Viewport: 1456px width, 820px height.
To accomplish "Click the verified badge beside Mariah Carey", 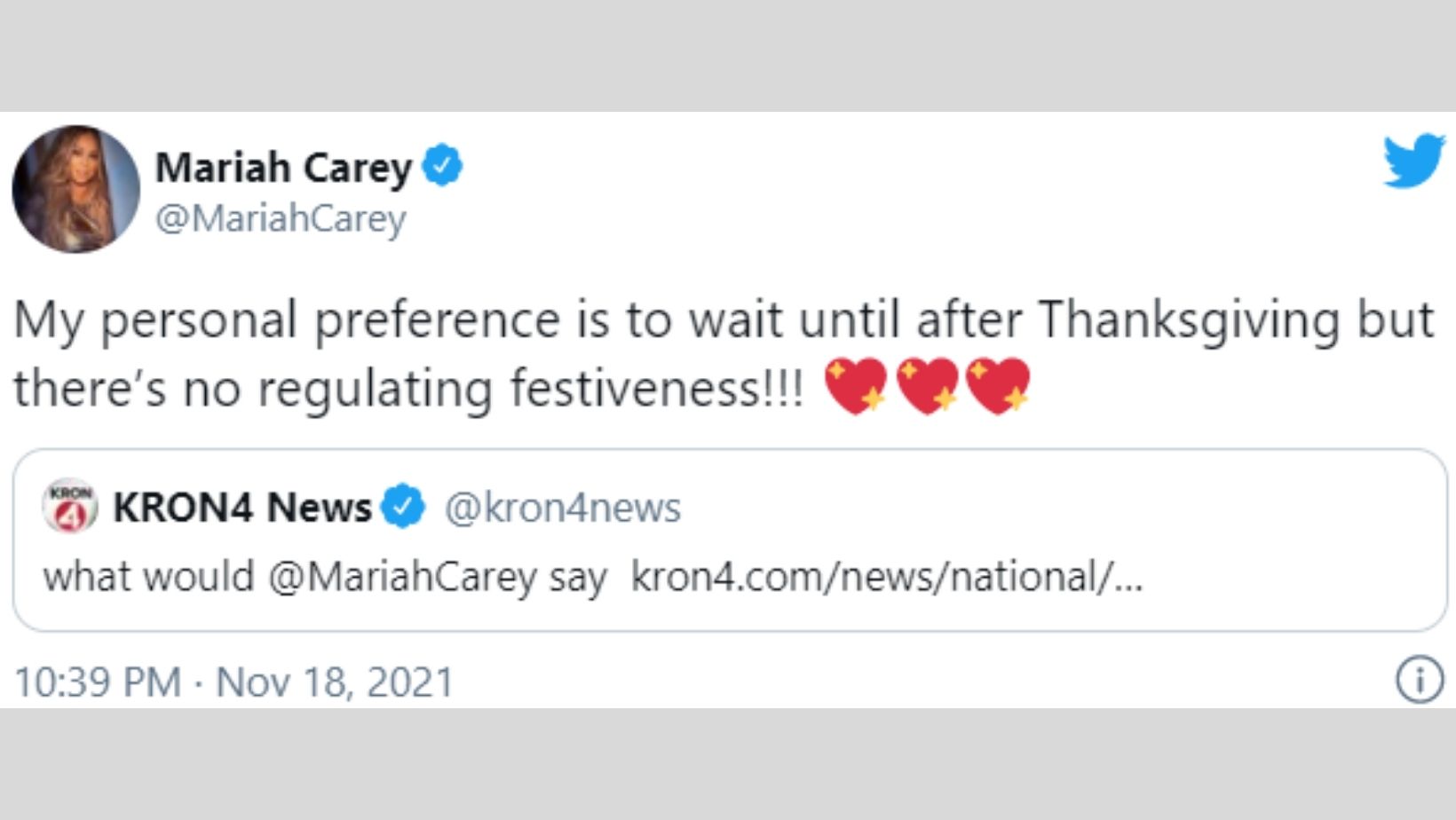I will [x=442, y=167].
